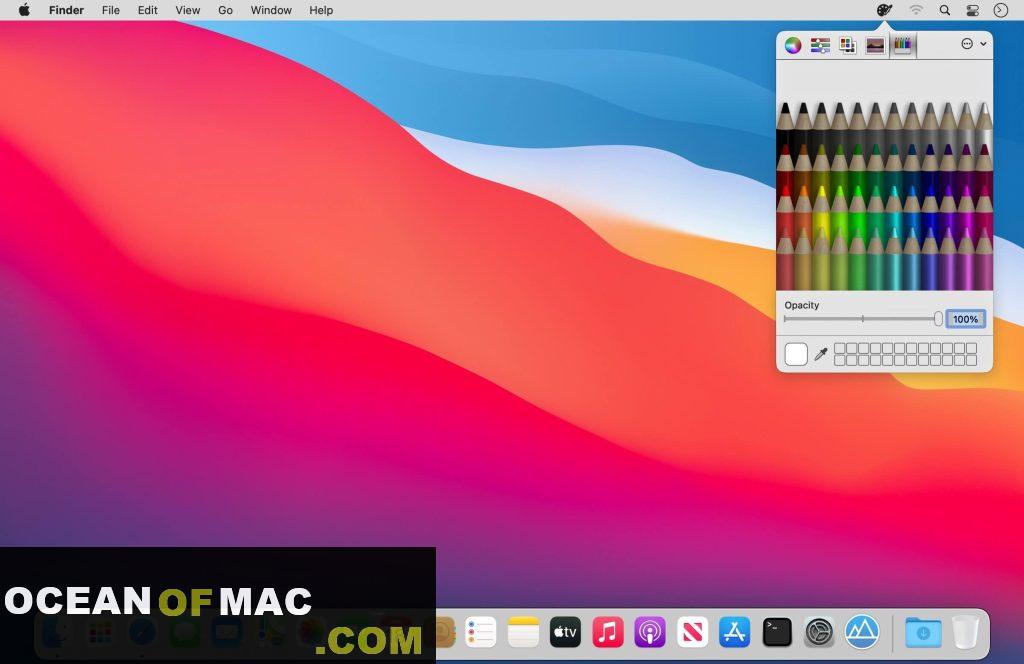Click the Opacity slider track

(x=863, y=319)
